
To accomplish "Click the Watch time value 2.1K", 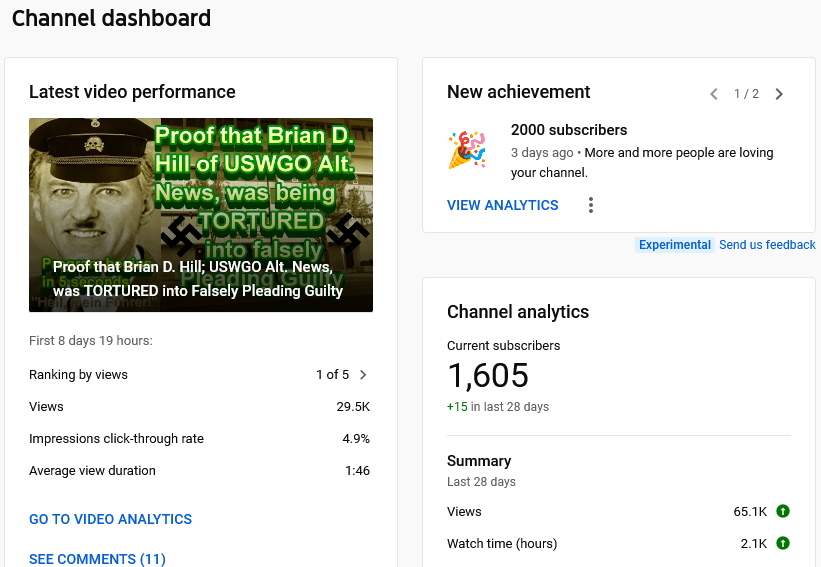I will pyautogui.click(x=753, y=543).
